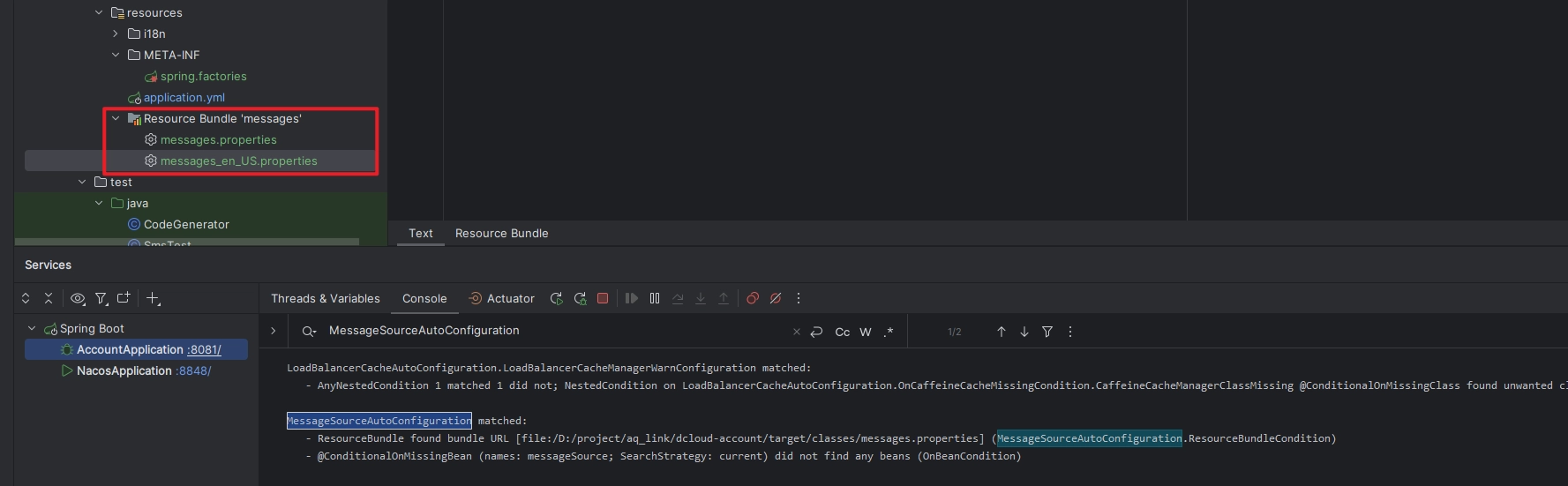Go to previous search occurrence arrow
The image size is (1568, 486).
click(1002, 332)
